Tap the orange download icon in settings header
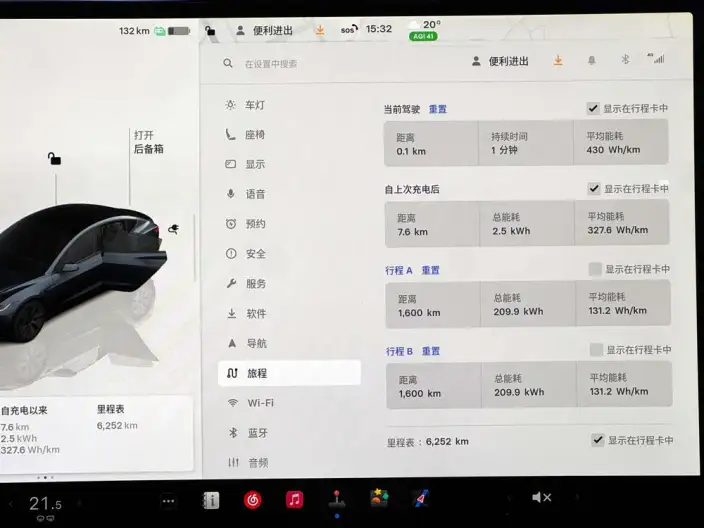 click(x=558, y=60)
